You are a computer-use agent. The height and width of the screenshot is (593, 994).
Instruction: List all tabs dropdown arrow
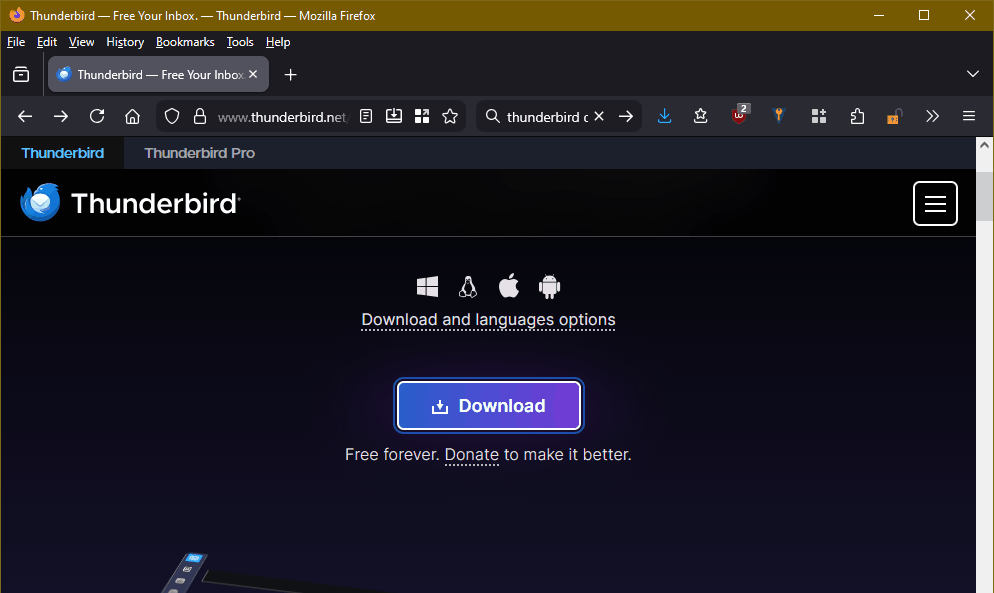pyautogui.click(x=972, y=74)
